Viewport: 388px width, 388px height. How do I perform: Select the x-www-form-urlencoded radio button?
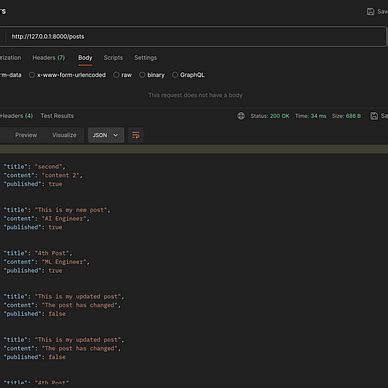(32, 75)
